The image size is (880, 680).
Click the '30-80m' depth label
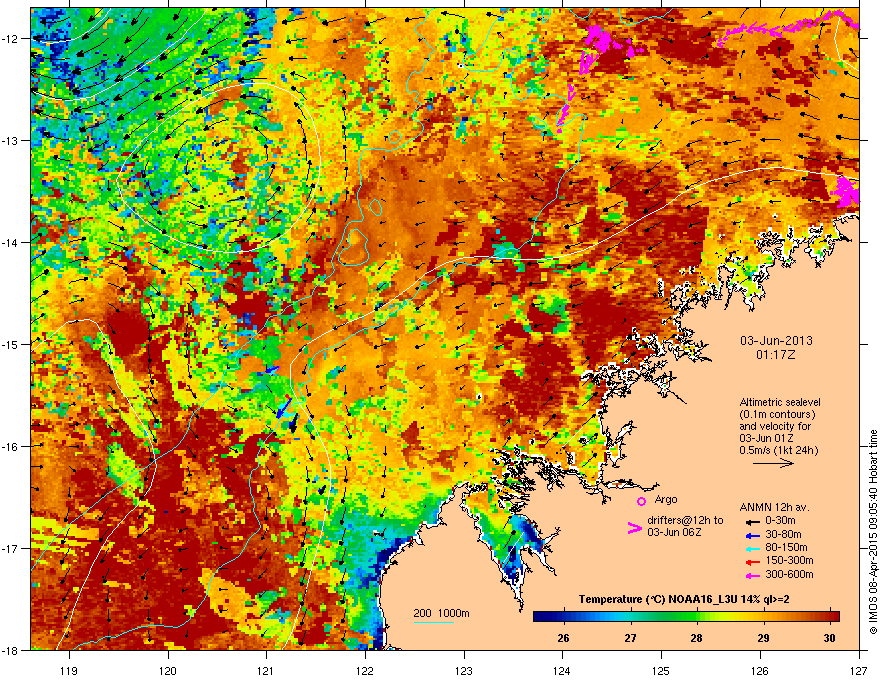coord(783,535)
